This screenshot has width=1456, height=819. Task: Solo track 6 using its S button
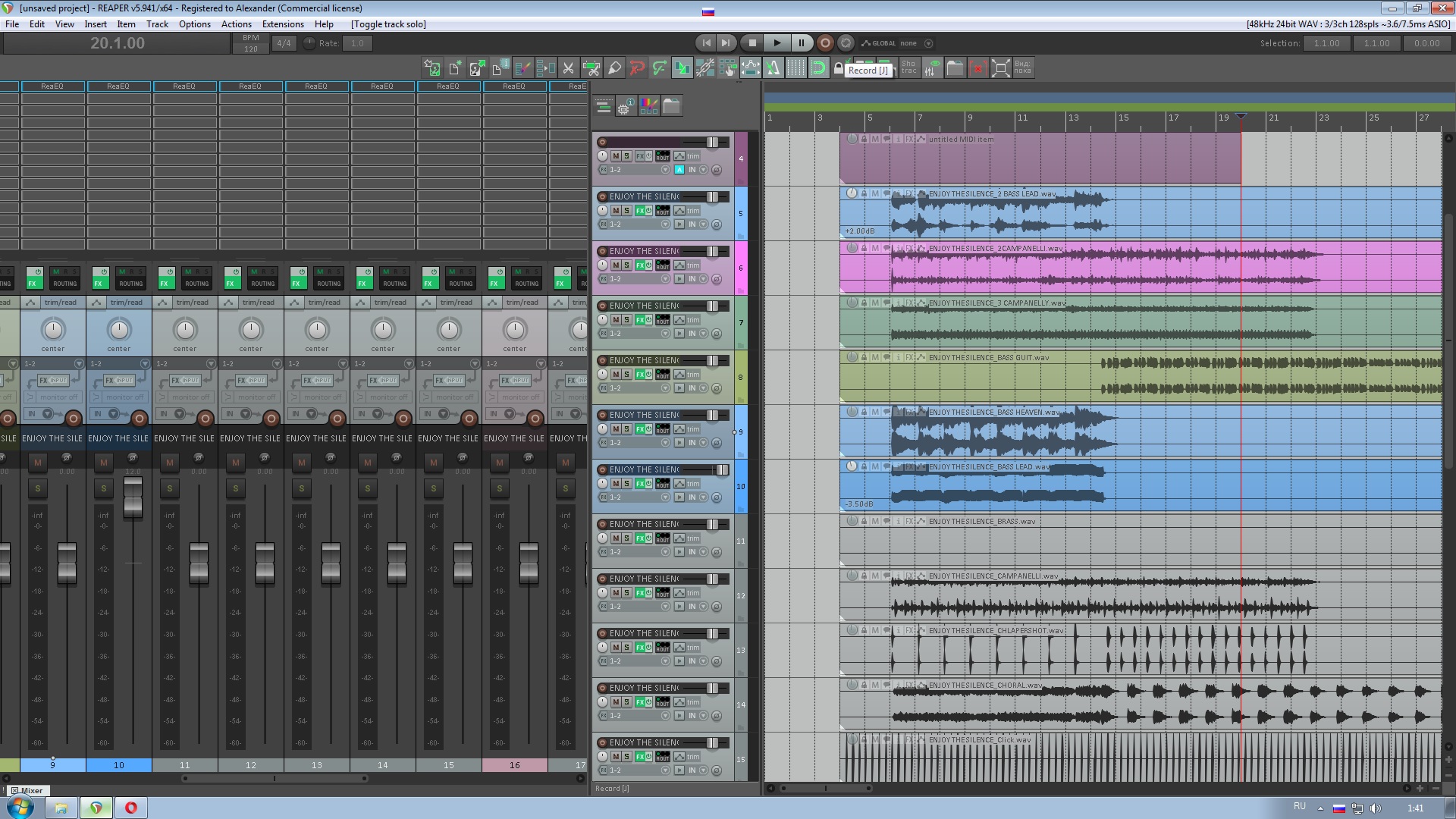click(626, 265)
